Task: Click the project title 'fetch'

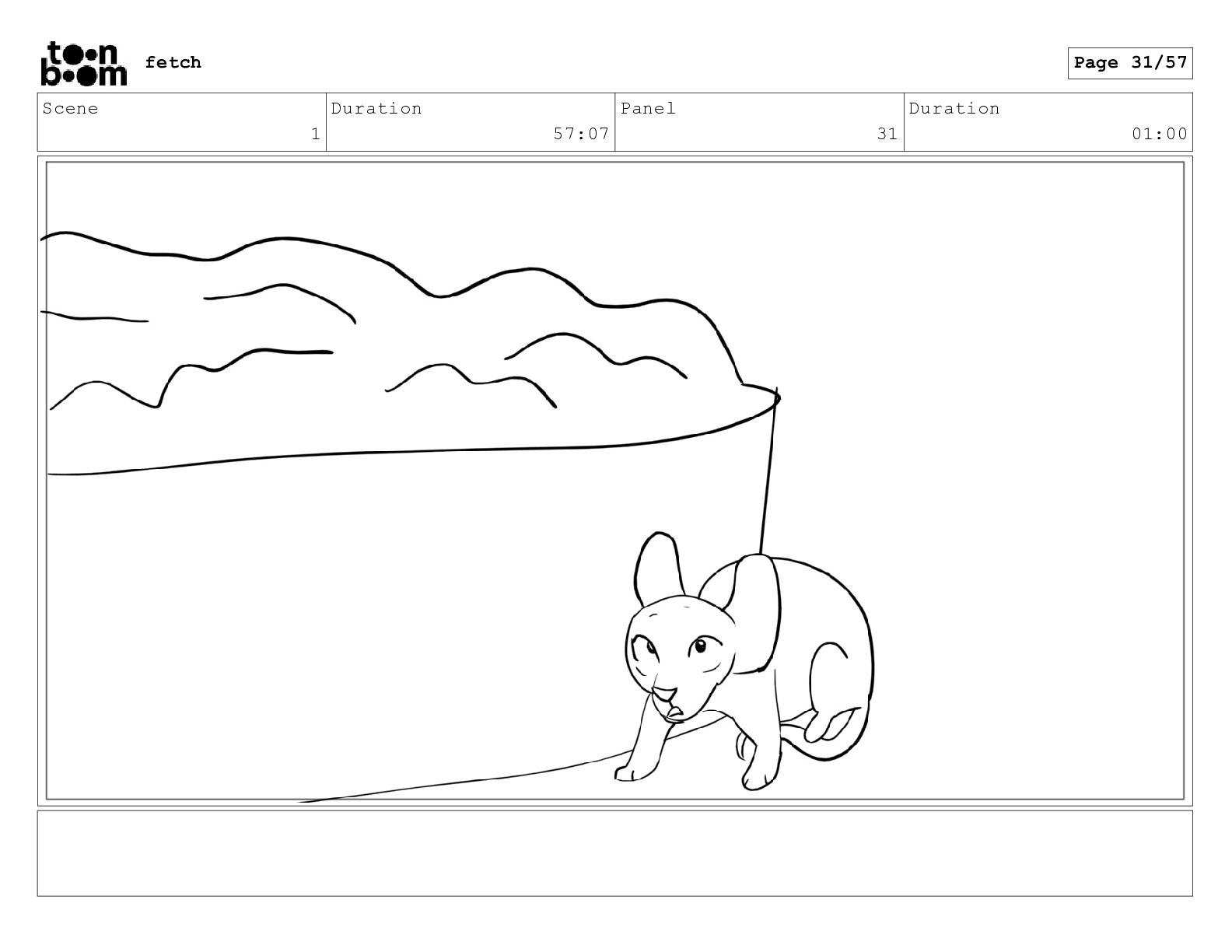Action: pos(173,62)
